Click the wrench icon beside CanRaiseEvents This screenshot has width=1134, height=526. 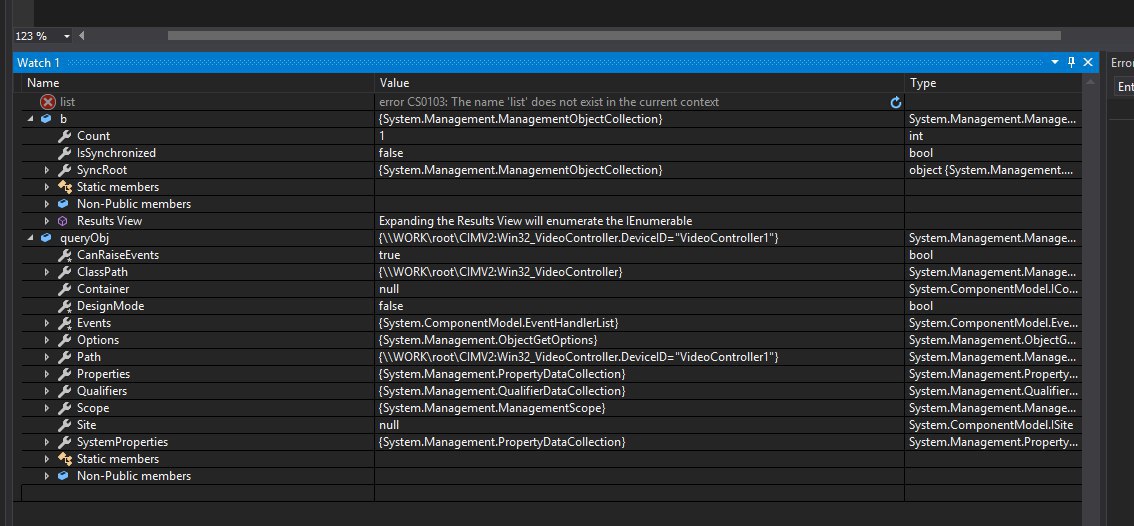pyautogui.click(x=64, y=255)
